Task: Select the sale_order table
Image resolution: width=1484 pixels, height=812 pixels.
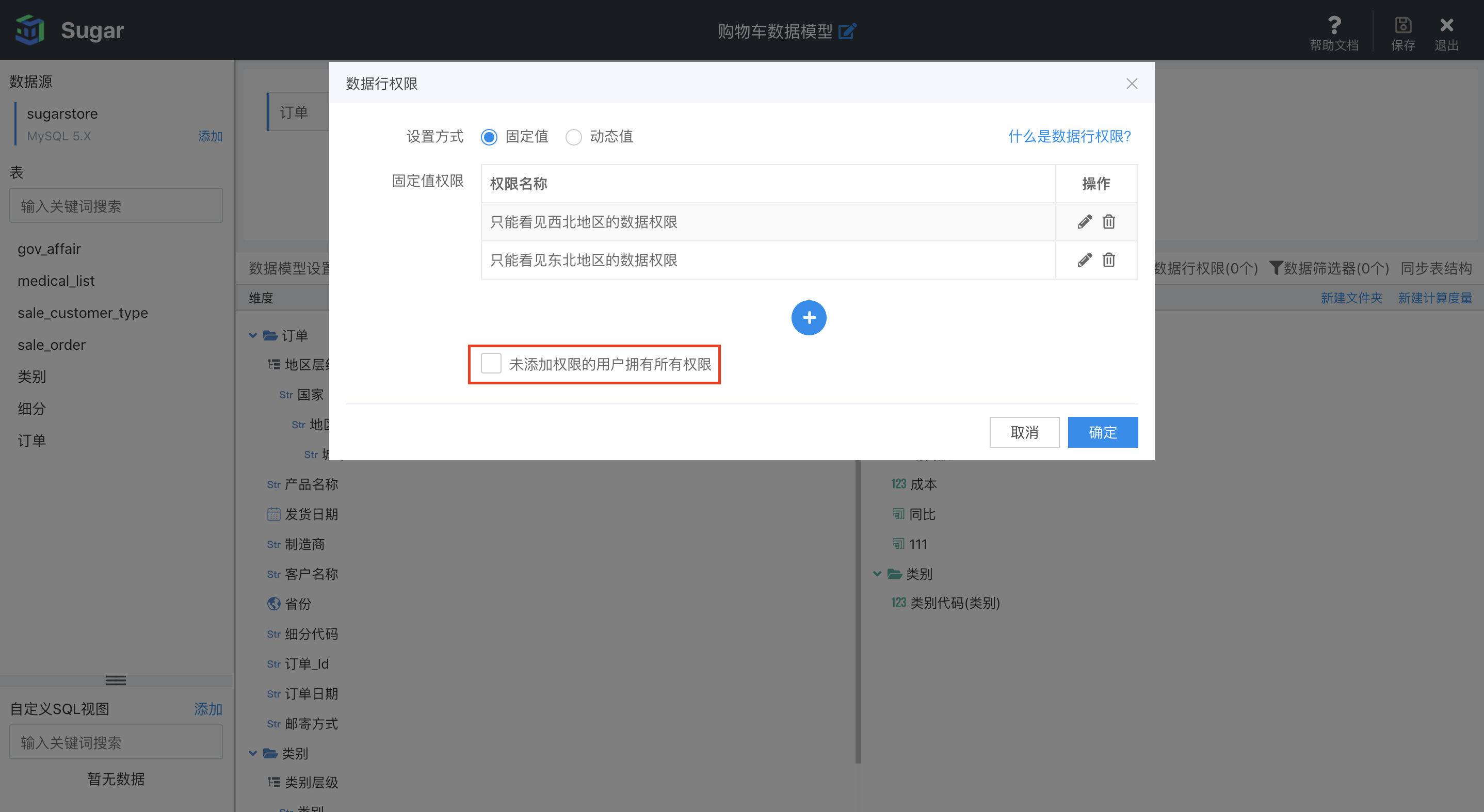Action: pos(51,345)
